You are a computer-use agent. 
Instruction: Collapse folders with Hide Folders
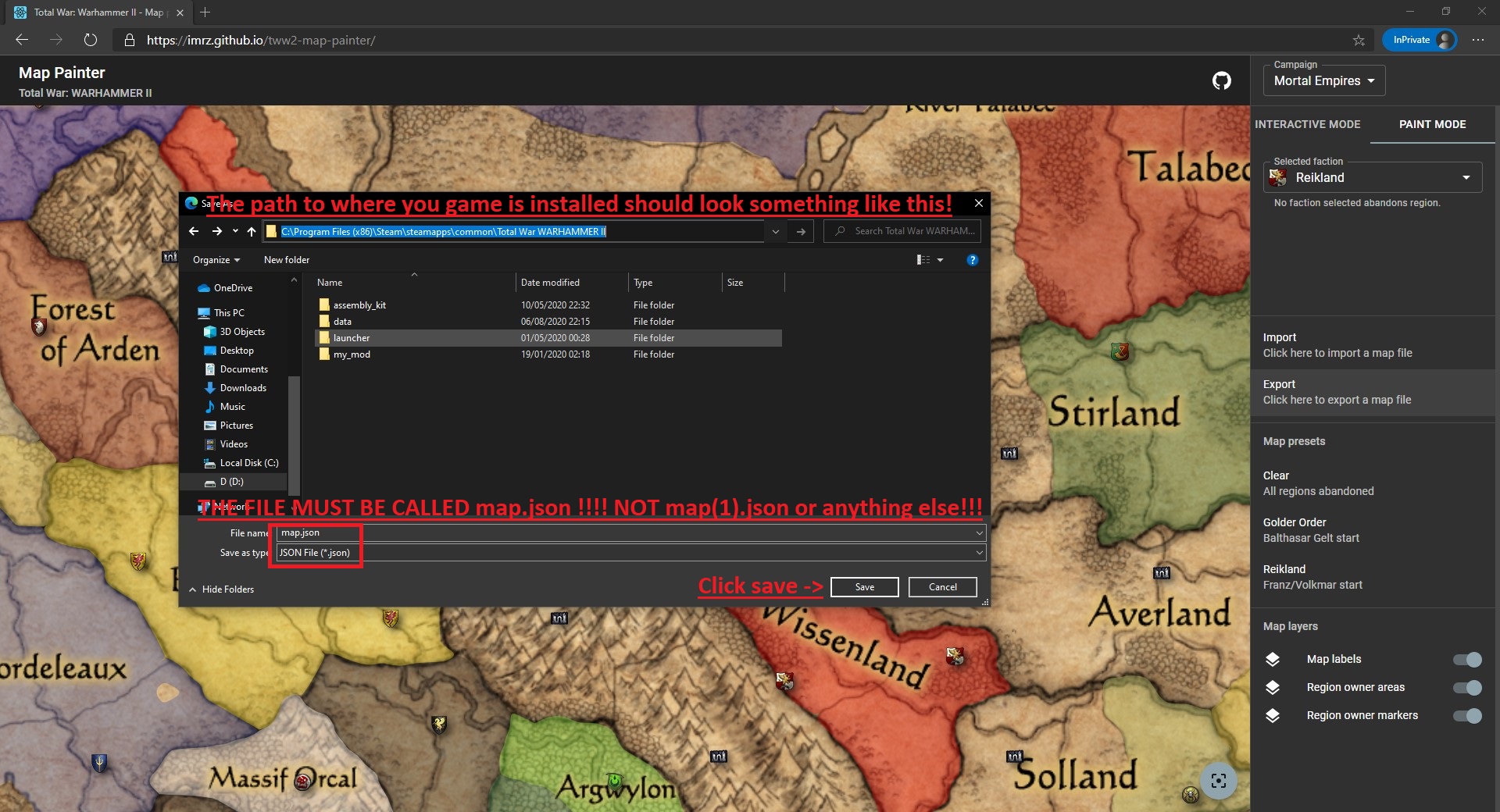(x=221, y=589)
